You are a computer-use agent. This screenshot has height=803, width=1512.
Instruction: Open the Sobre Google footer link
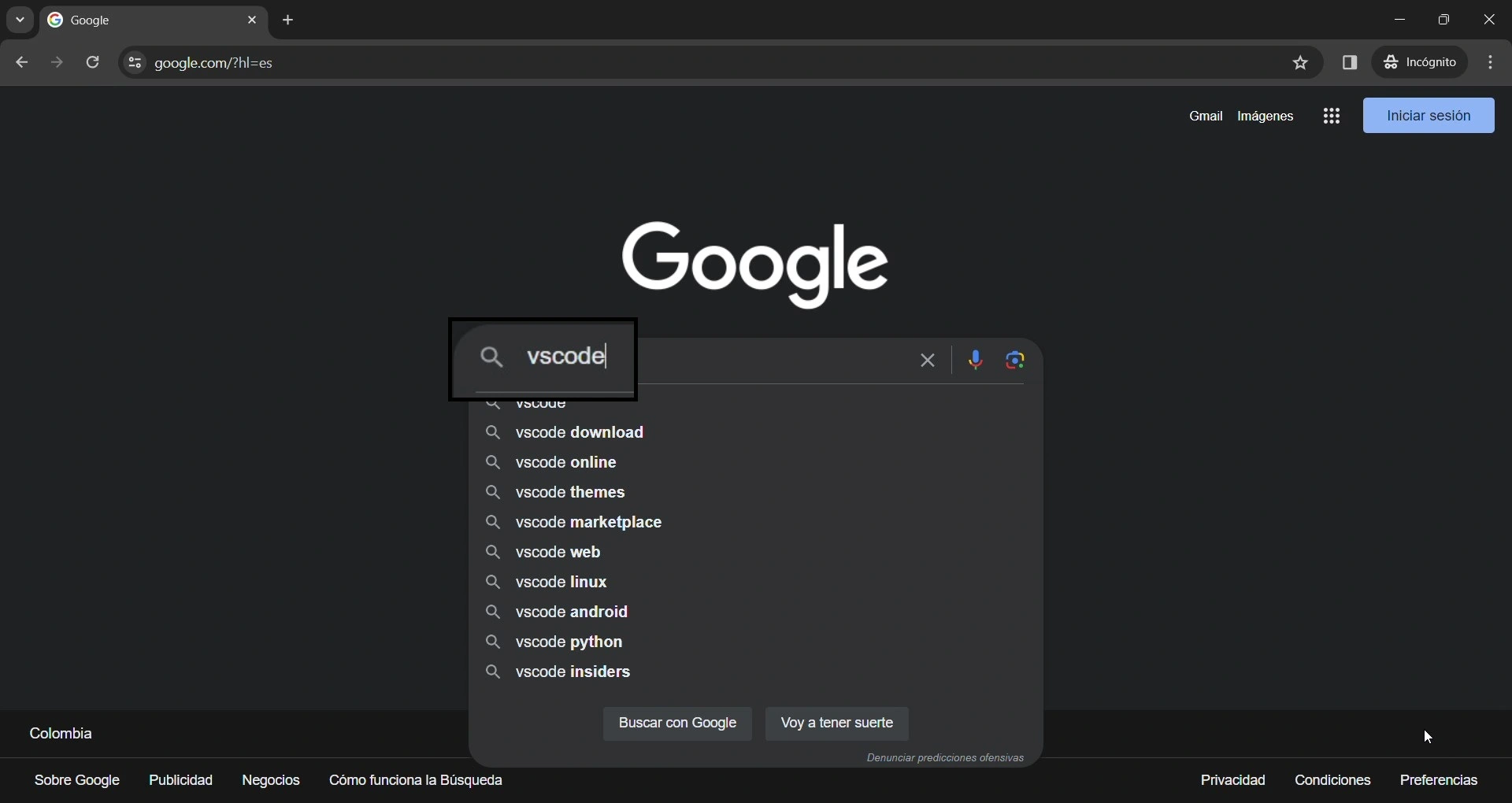[77, 781]
